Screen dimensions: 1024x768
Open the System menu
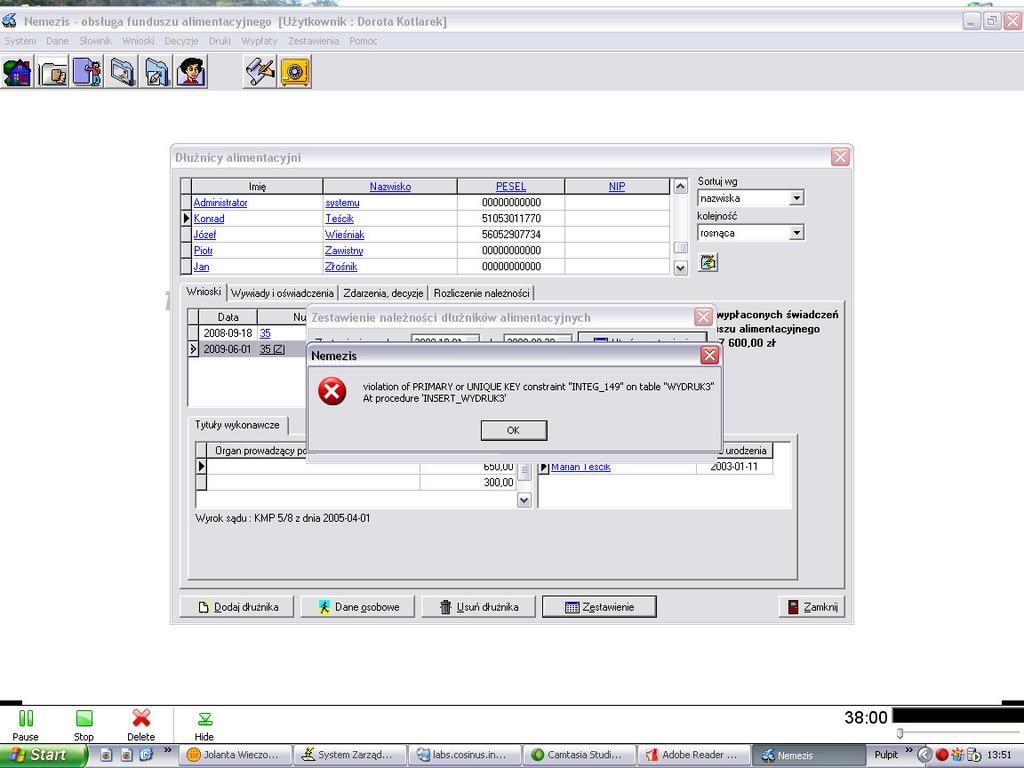(20, 40)
